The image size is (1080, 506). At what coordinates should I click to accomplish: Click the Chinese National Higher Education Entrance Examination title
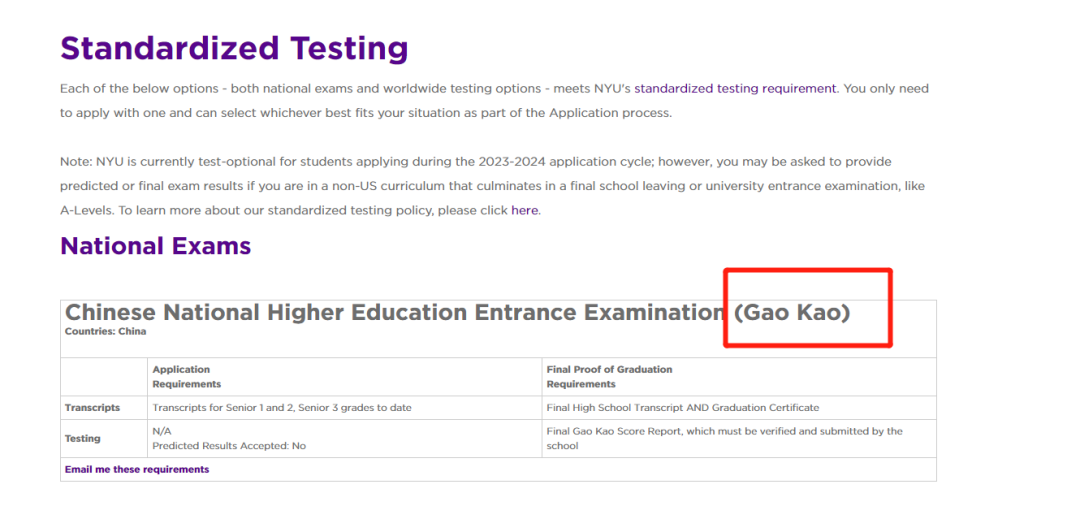[457, 313]
